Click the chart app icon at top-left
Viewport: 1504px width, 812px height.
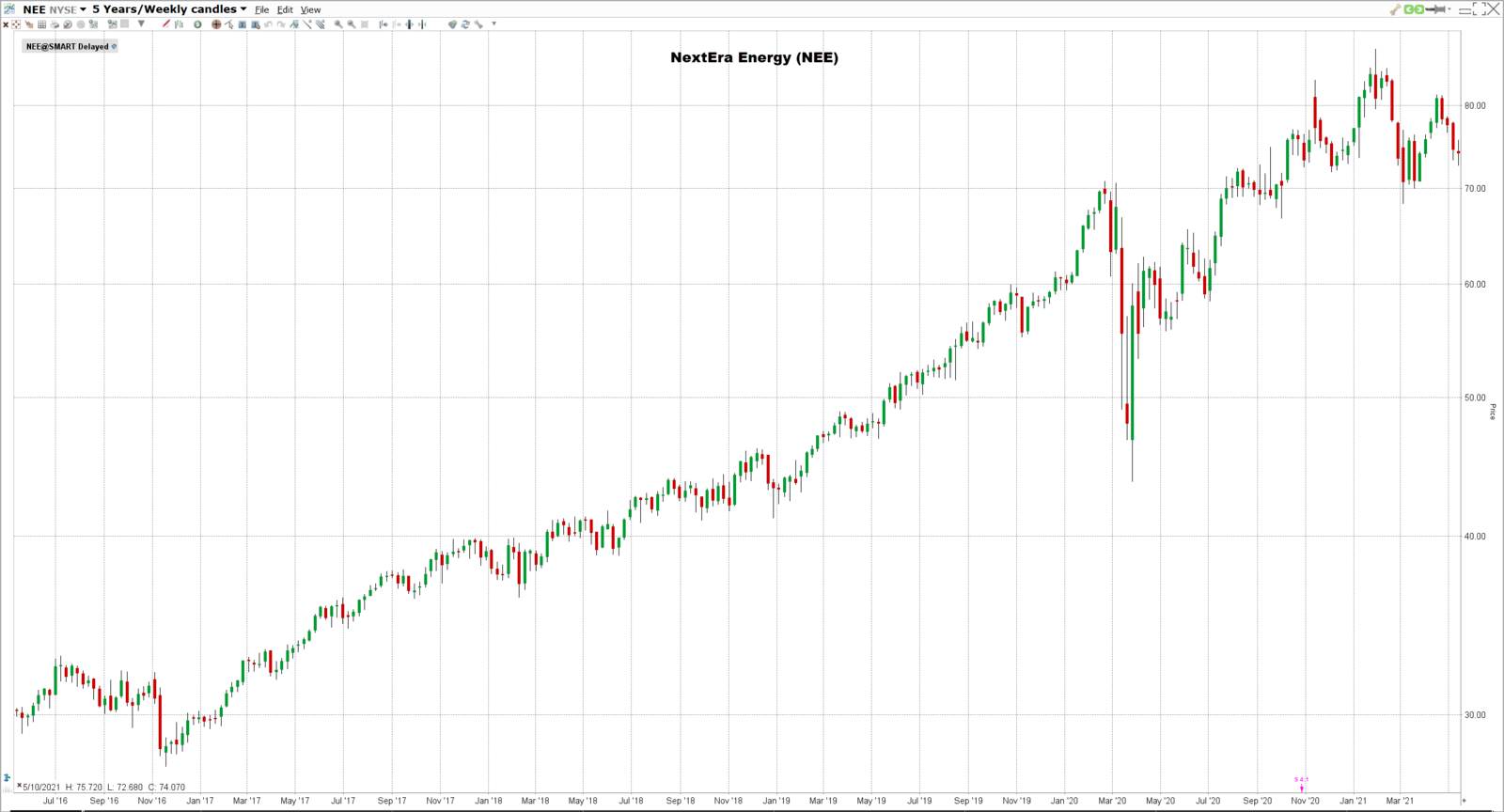point(9,9)
